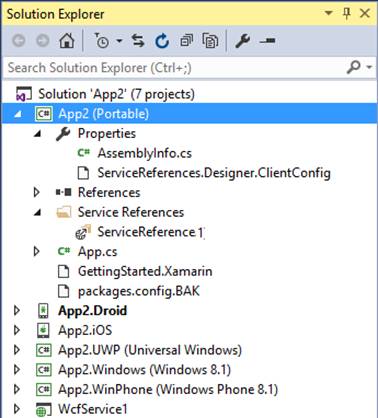The width and height of the screenshot is (378, 418).
Task: Open the Pending Changes Filter clock icon
Action: point(101,41)
